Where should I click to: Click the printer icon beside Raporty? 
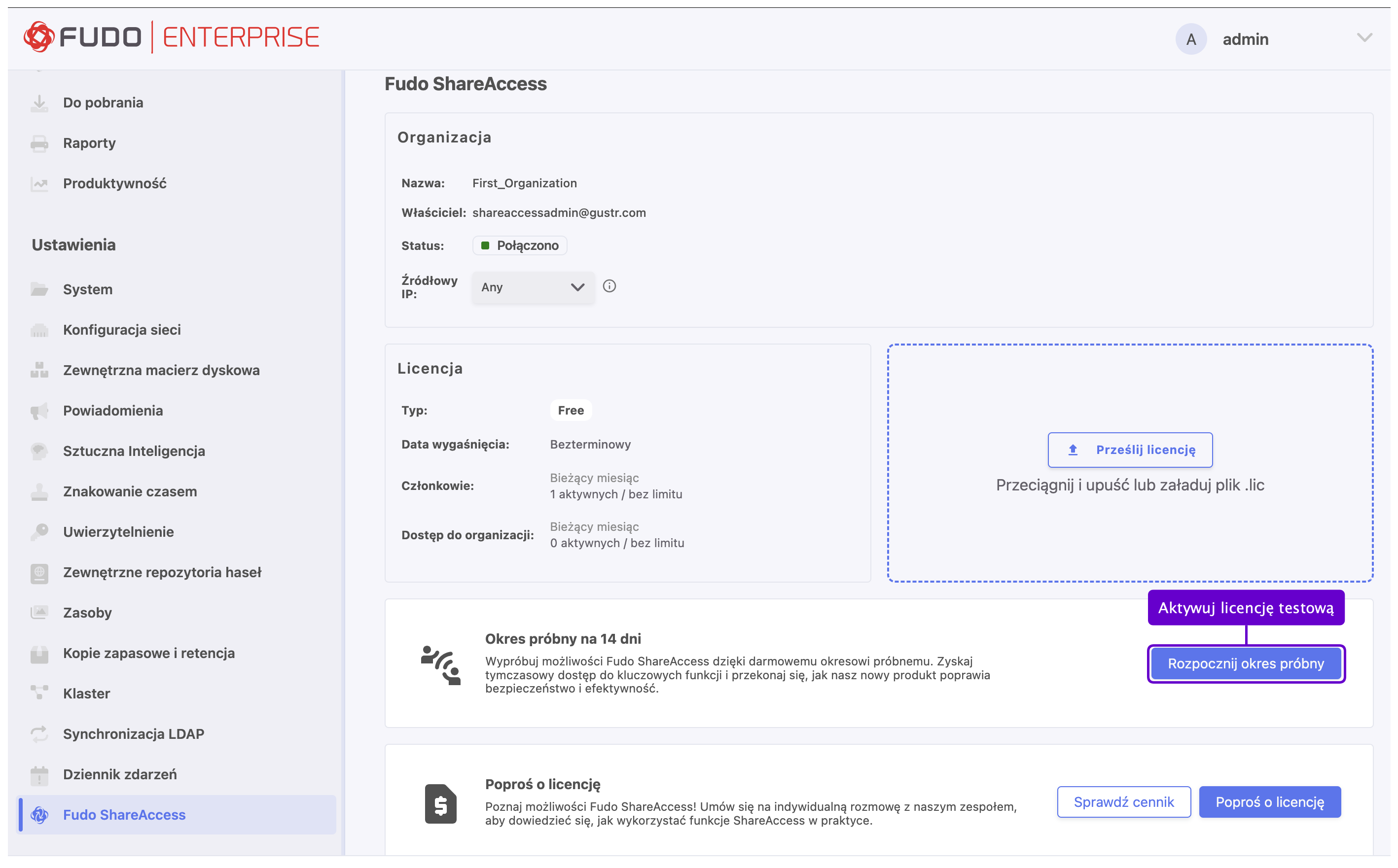(39, 143)
